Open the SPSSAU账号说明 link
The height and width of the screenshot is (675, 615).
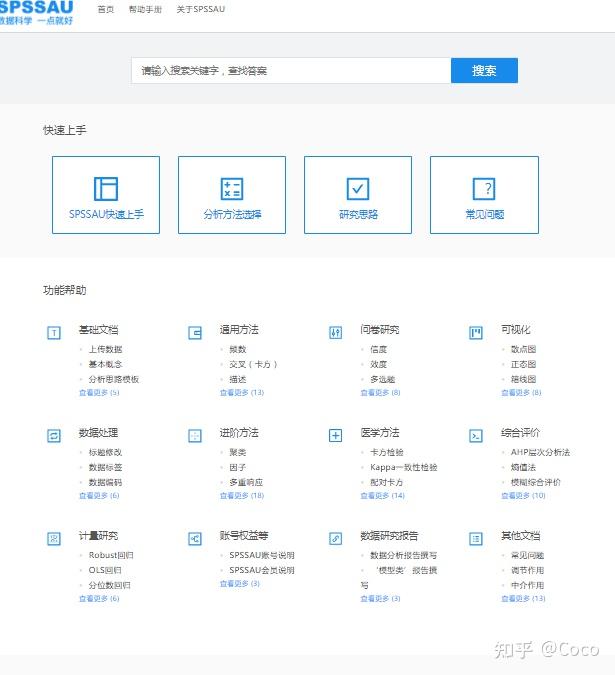262,555
